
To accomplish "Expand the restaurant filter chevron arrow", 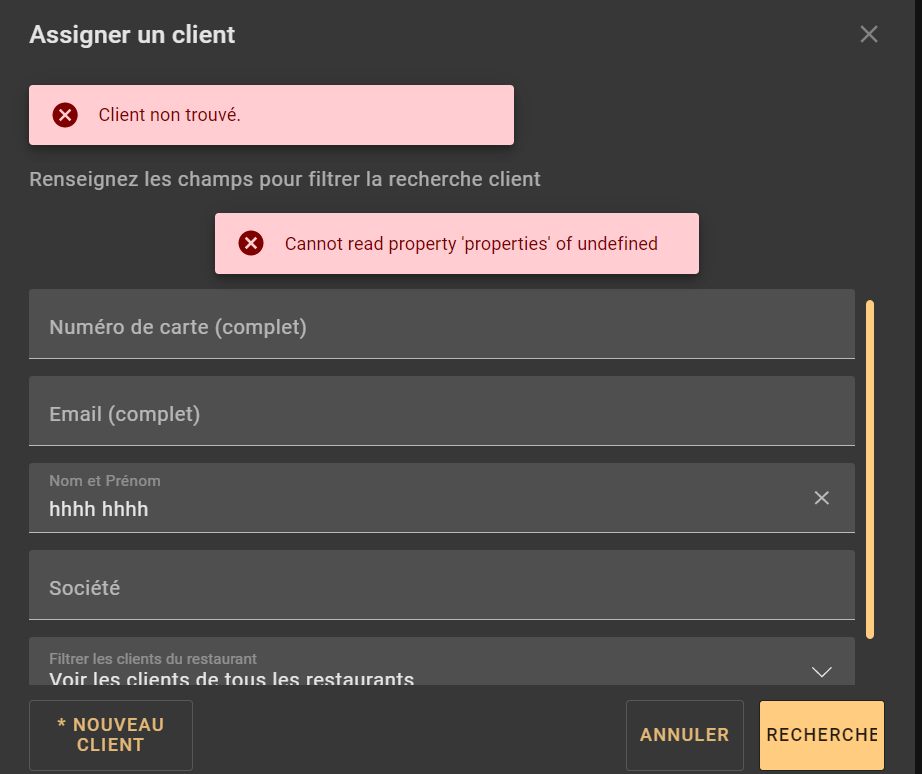I will (x=822, y=672).
